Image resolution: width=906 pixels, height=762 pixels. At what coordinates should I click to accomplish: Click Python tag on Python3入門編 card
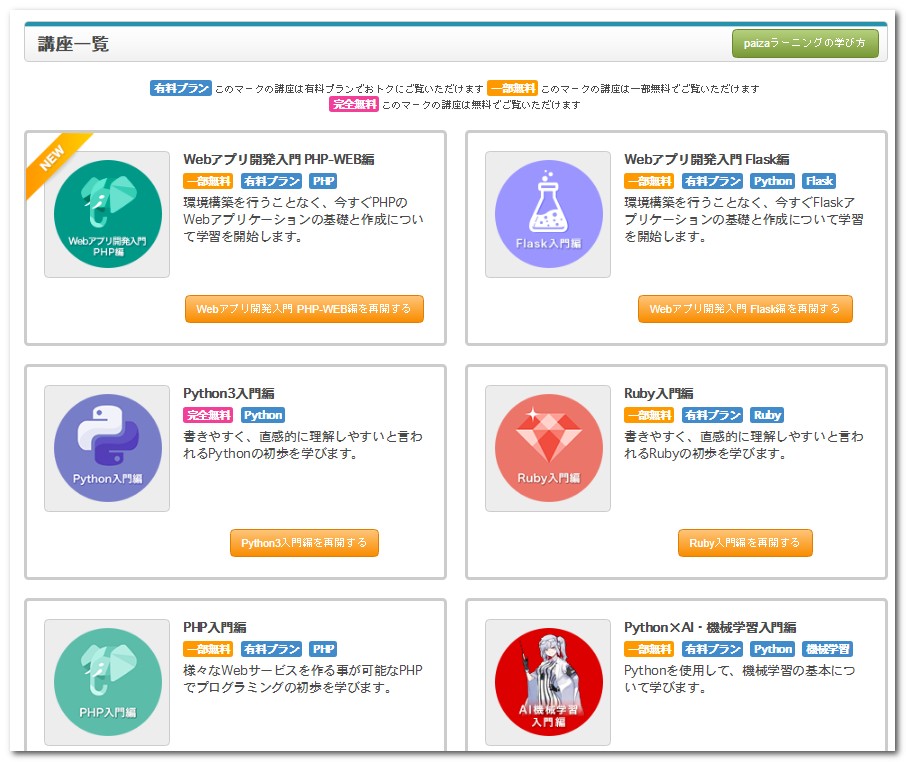coord(262,415)
